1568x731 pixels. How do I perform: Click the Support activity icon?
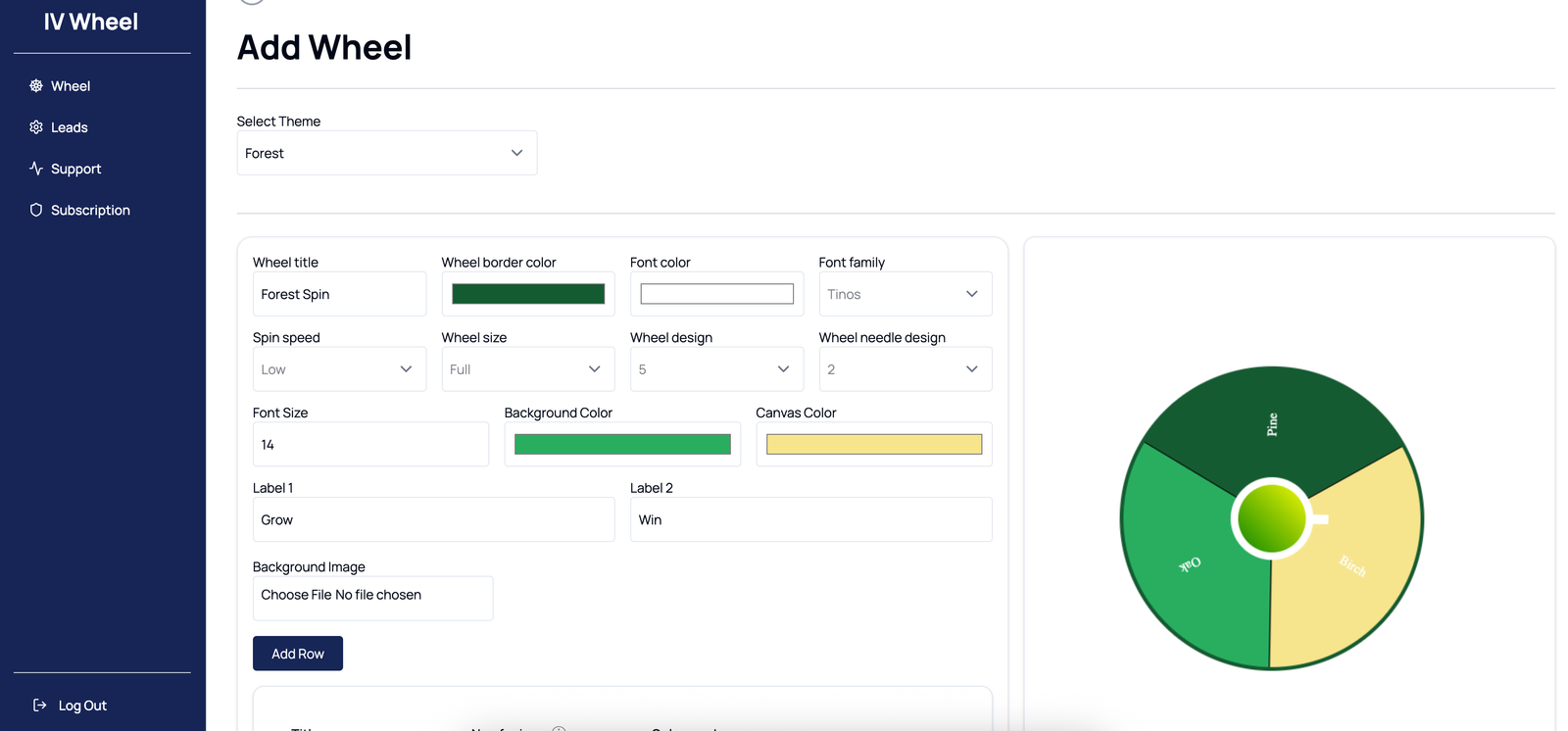pyautogui.click(x=36, y=169)
